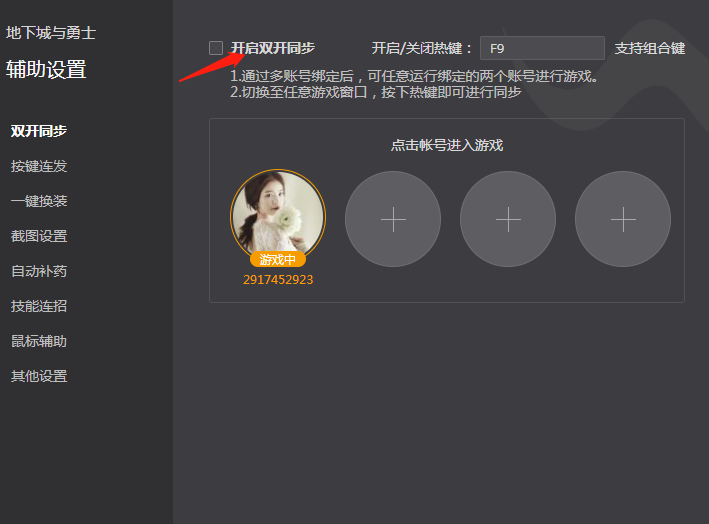Click the 辅助设置 heading
The width and height of the screenshot is (709, 524).
[46, 70]
